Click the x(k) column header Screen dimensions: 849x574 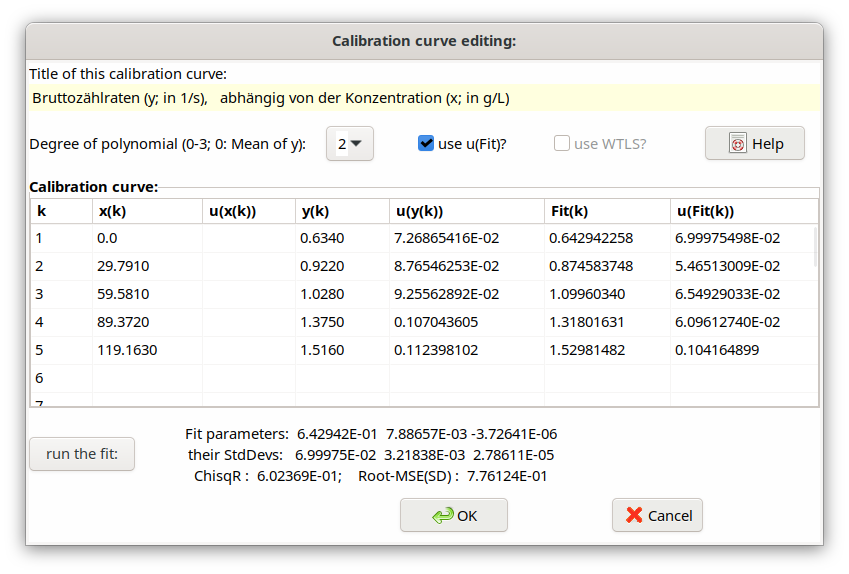(x=147, y=211)
